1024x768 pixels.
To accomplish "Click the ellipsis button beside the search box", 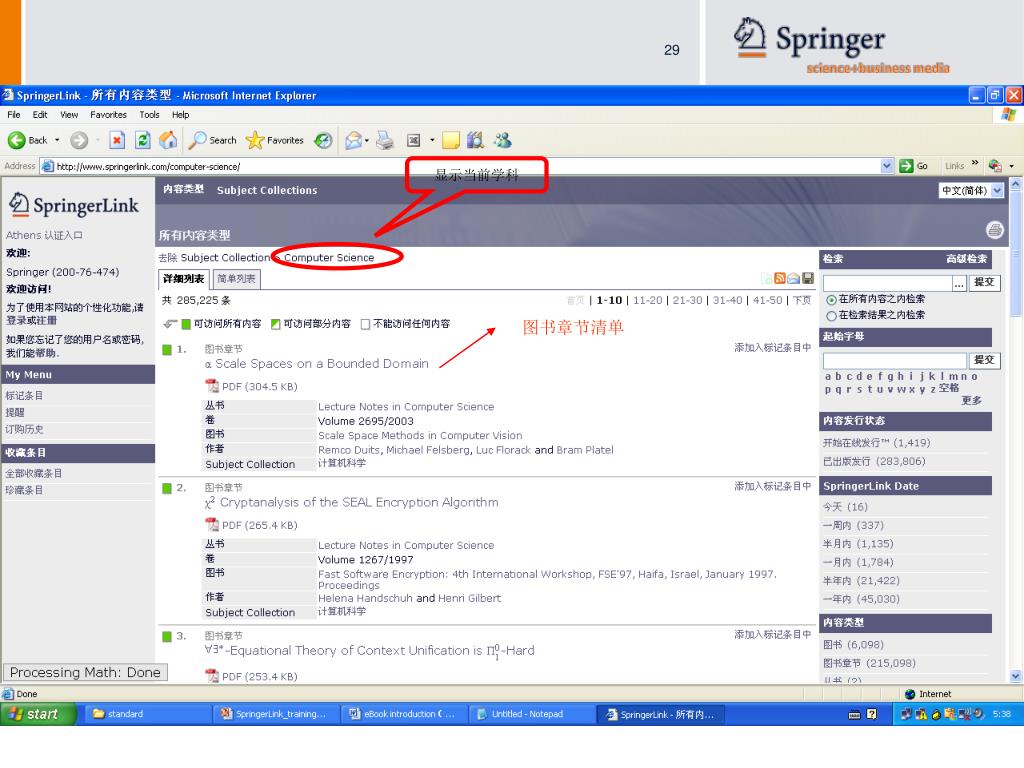I will point(959,283).
